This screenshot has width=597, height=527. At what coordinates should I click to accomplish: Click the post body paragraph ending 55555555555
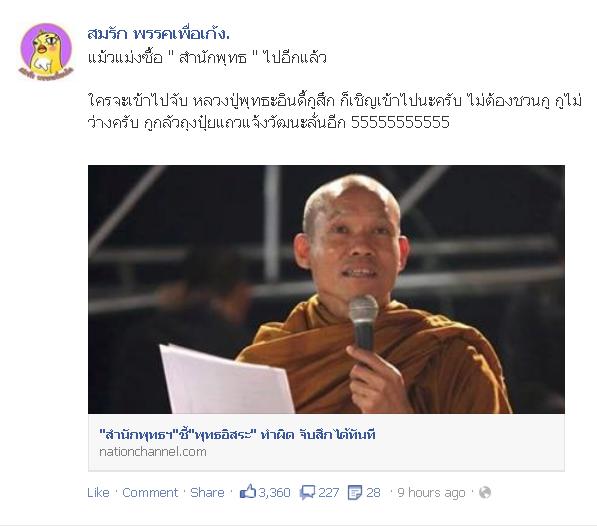pyautogui.click(x=334, y=112)
